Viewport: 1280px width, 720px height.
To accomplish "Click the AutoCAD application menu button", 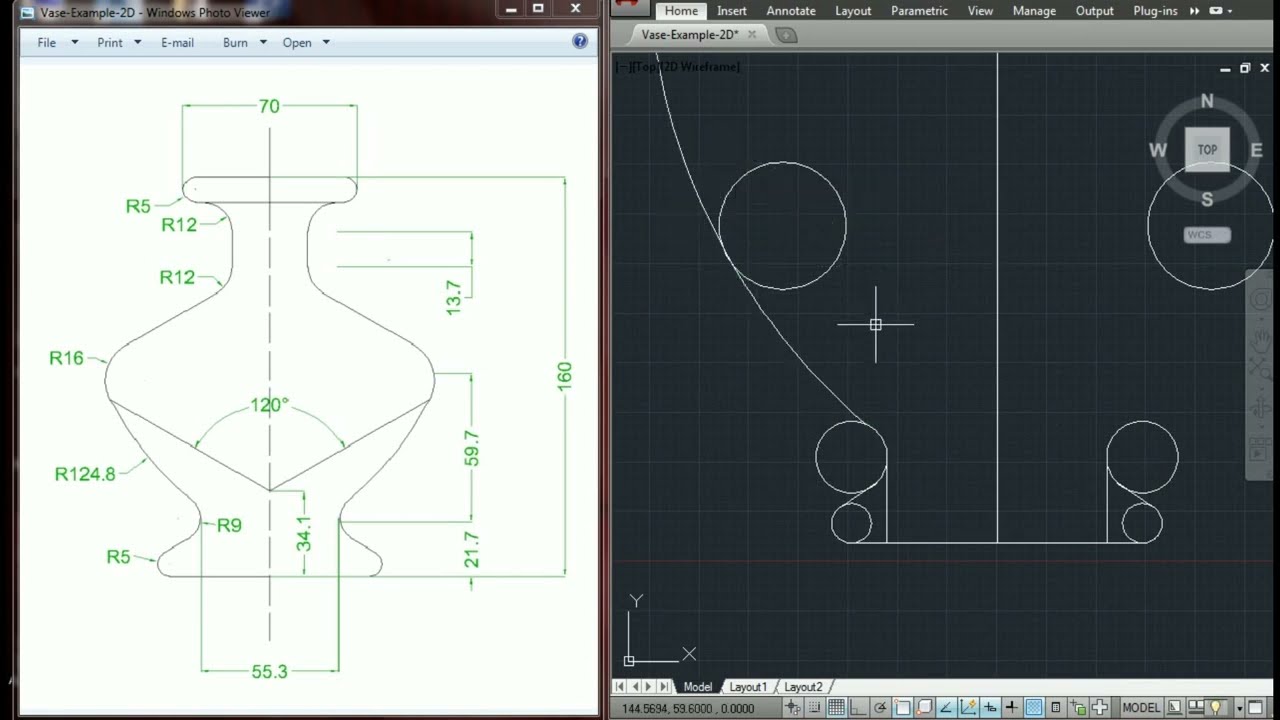I will point(628,7).
